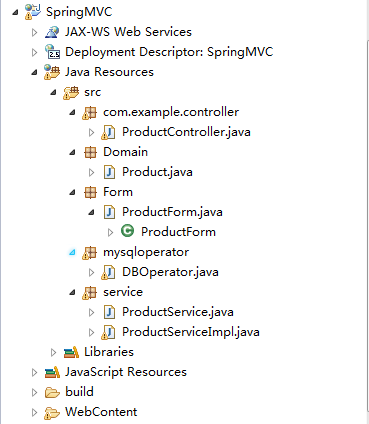
Task: Select the 'com.example.controller' package label
Action: (x=171, y=112)
